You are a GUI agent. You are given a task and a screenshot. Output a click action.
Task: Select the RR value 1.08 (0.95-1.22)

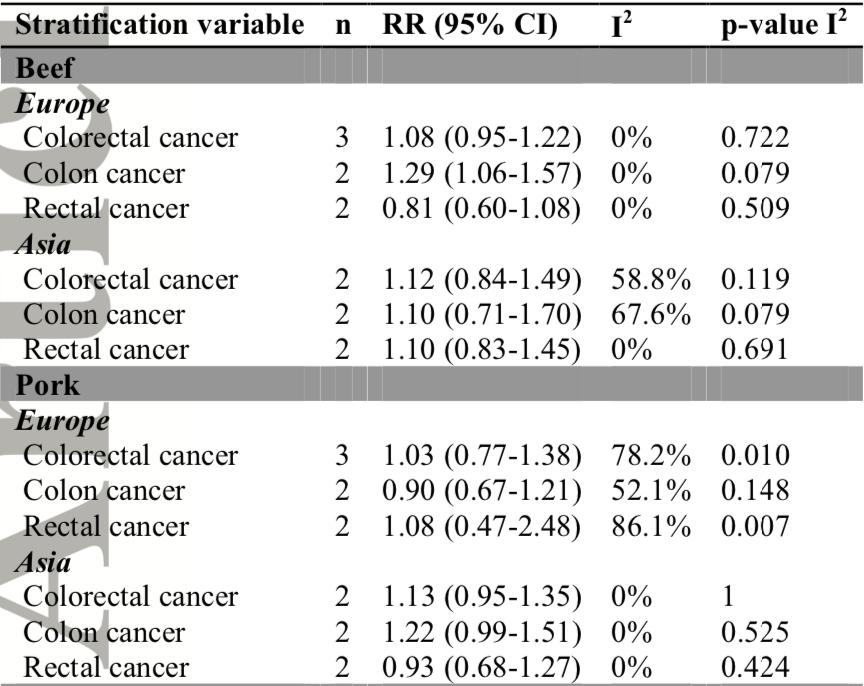482,138
